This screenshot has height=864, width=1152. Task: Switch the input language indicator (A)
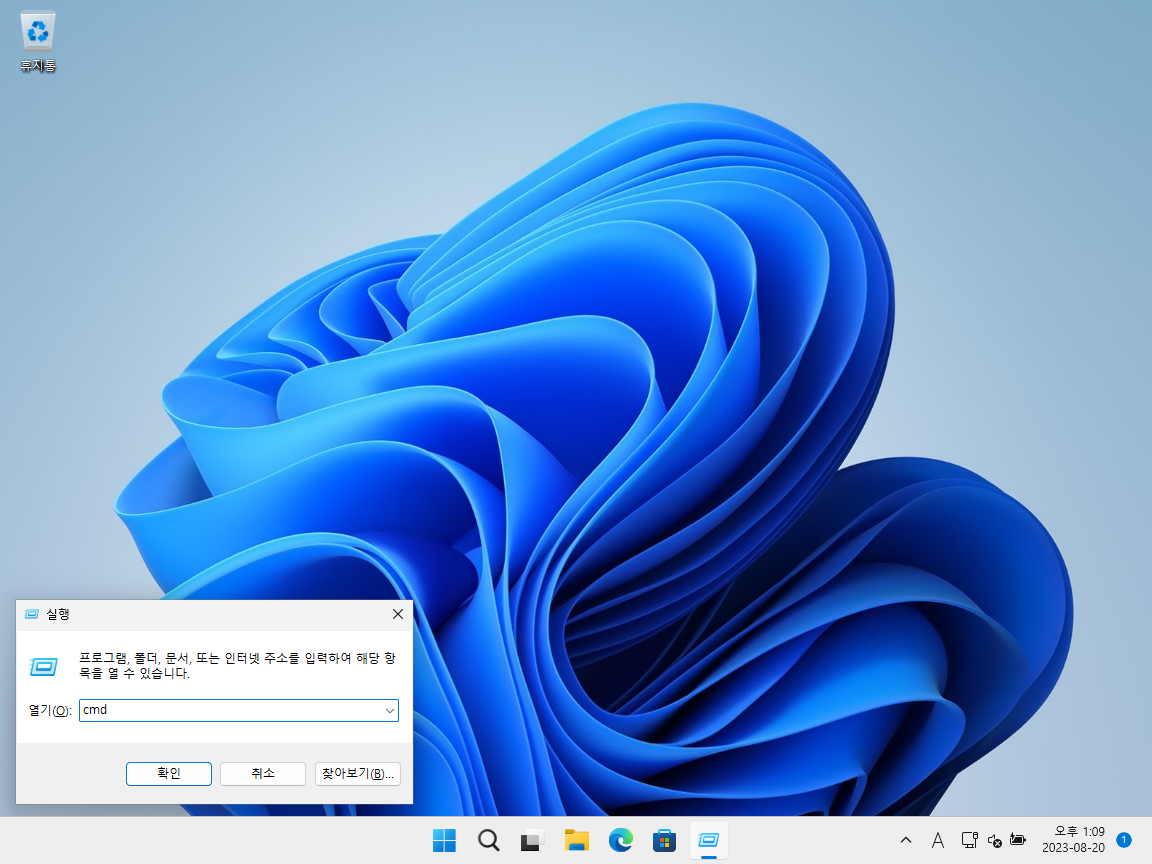[x=937, y=840]
